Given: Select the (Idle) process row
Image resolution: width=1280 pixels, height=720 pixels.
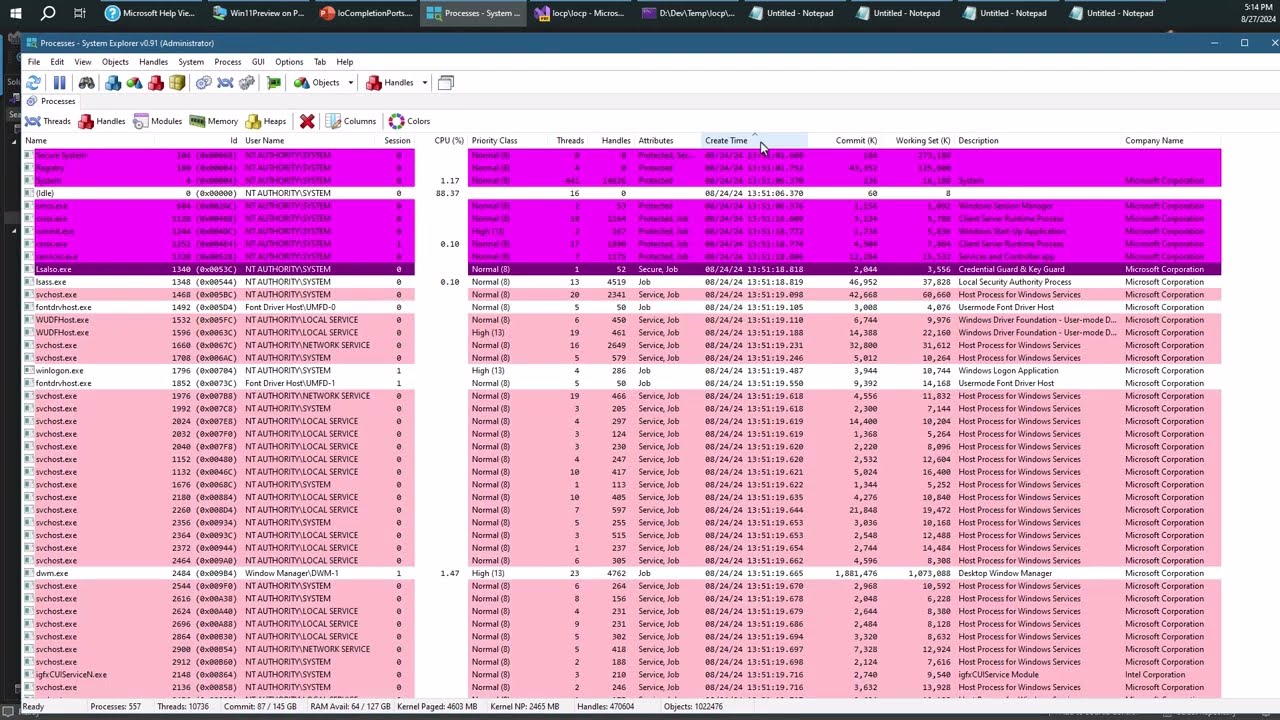Looking at the screenshot, I should tap(622, 193).
